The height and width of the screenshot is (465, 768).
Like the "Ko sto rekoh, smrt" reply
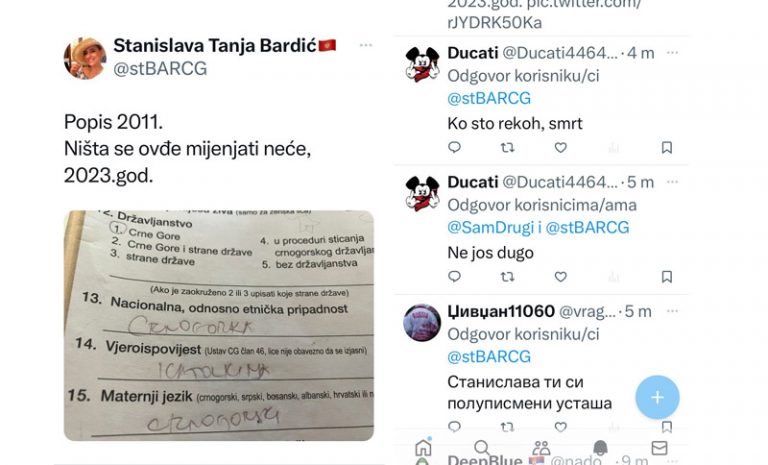pos(560,147)
